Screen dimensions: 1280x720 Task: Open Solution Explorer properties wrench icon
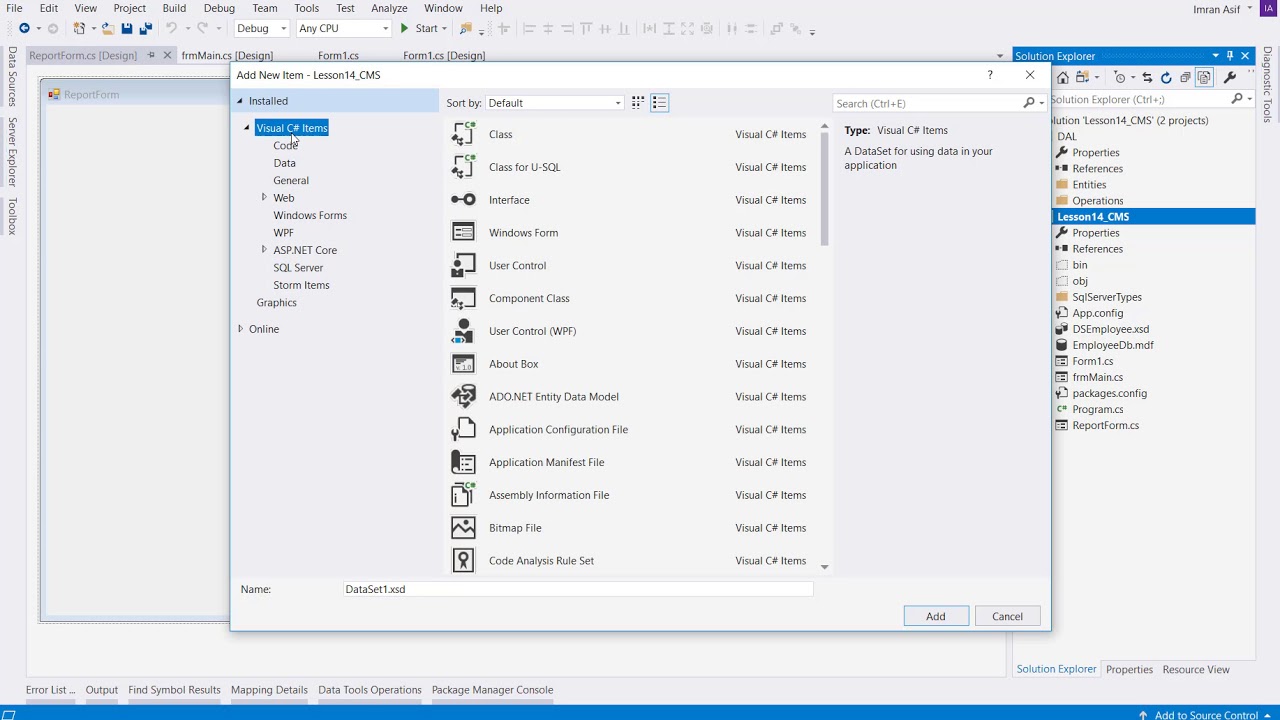coord(1230,77)
